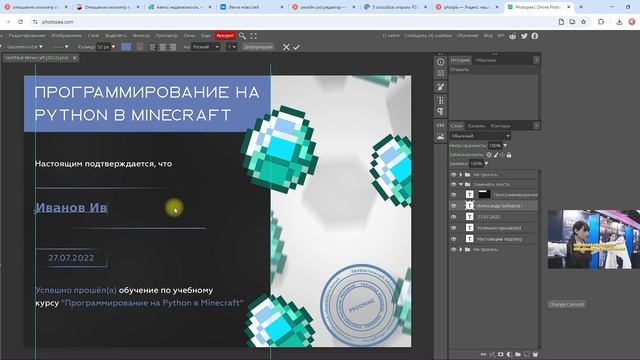Click the Reddit icon
Screen dimensions: 640x360
pyautogui.click(x=513, y=36)
